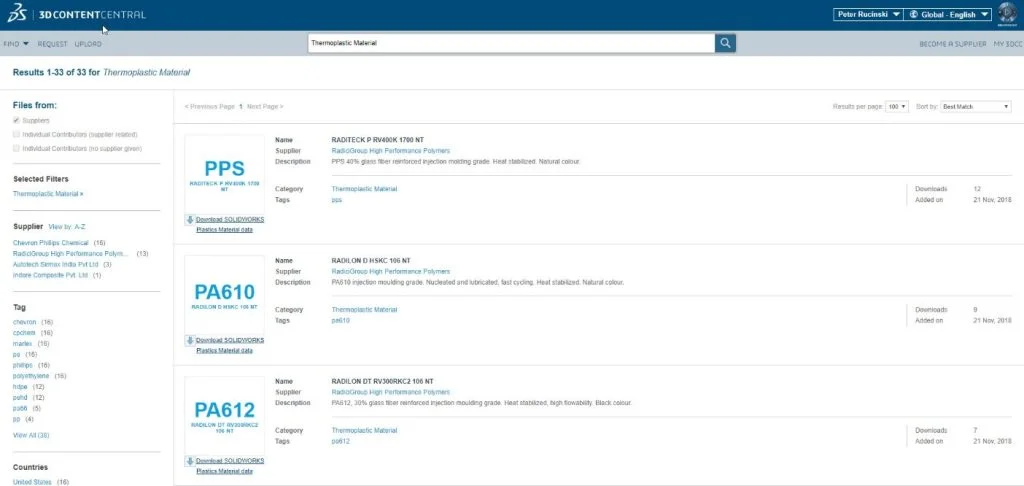Open the Peter Rucinski account dropdown
1024x486 pixels.
tap(868, 14)
